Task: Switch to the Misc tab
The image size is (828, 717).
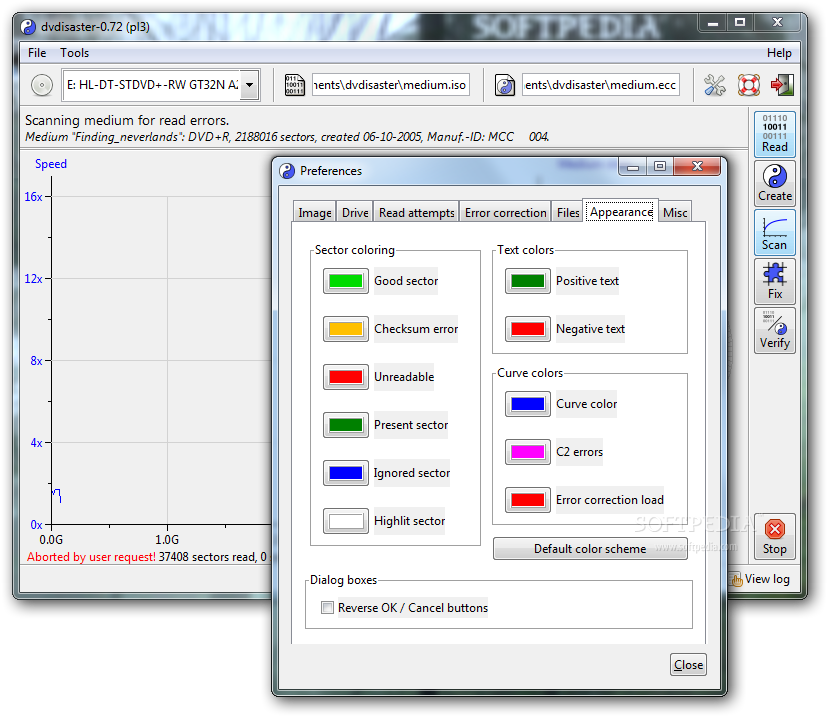Action: point(675,212)
